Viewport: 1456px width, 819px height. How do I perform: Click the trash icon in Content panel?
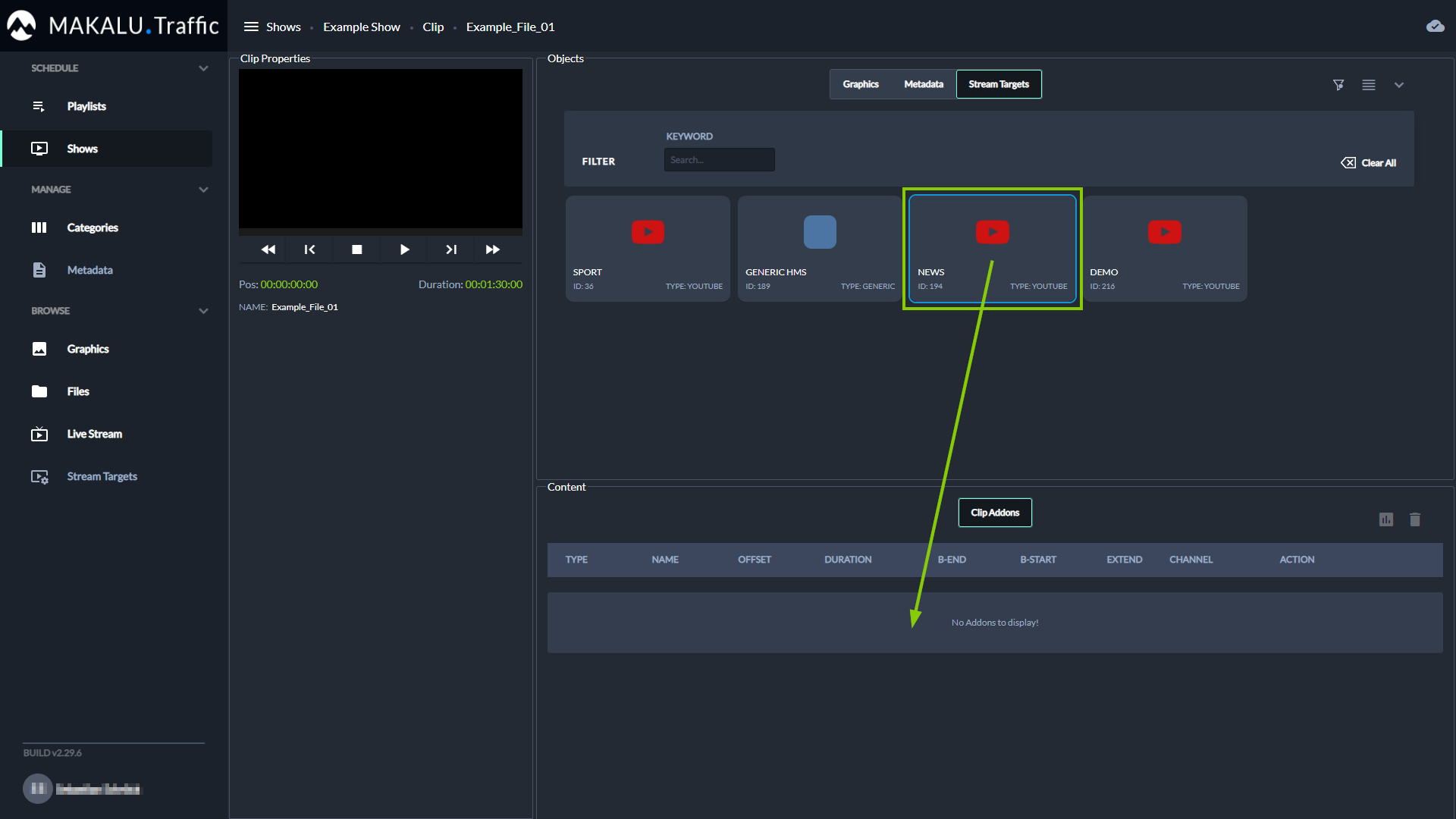(1415, 519)
